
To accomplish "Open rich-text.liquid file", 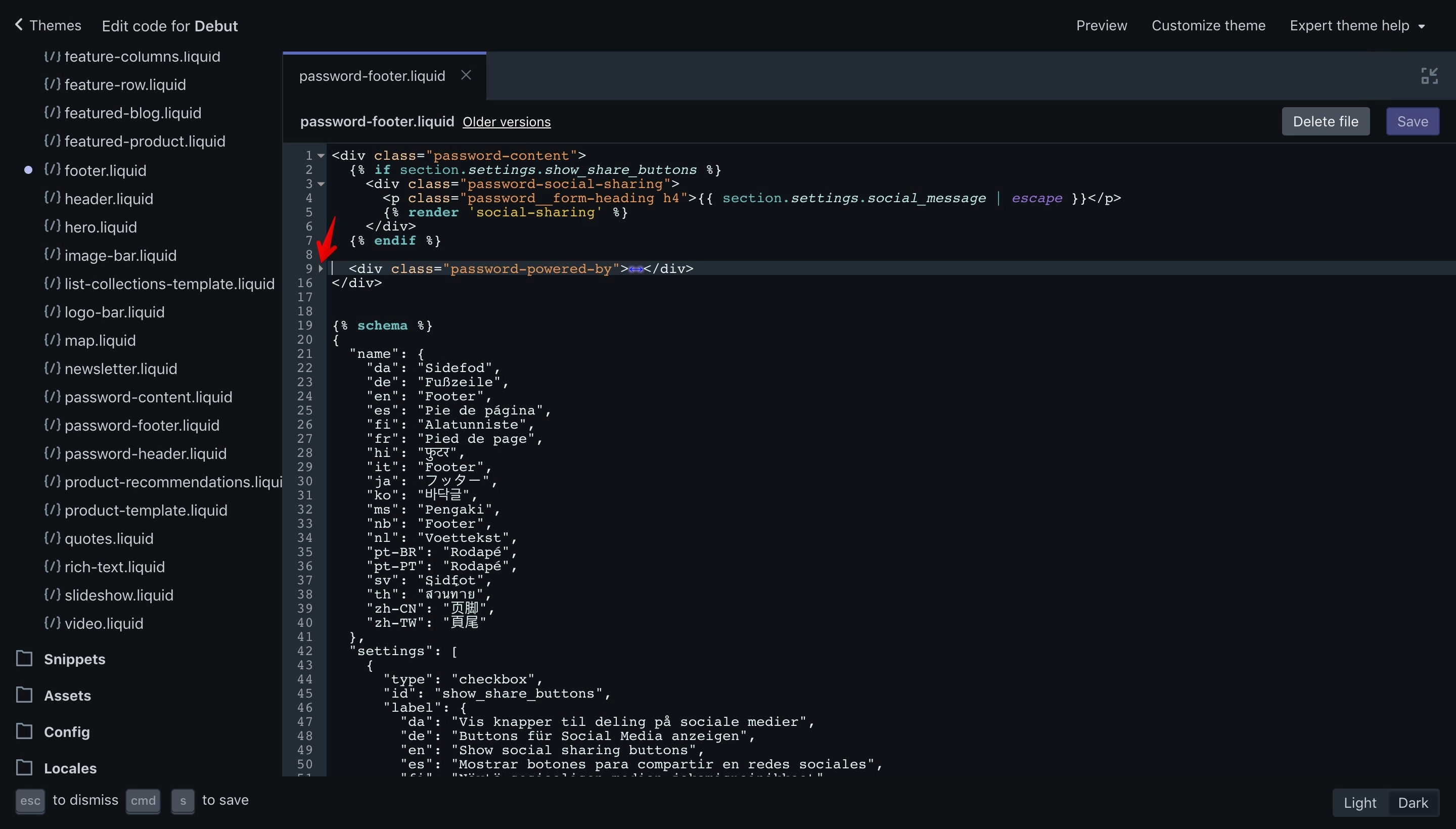I will pos(114,567).
